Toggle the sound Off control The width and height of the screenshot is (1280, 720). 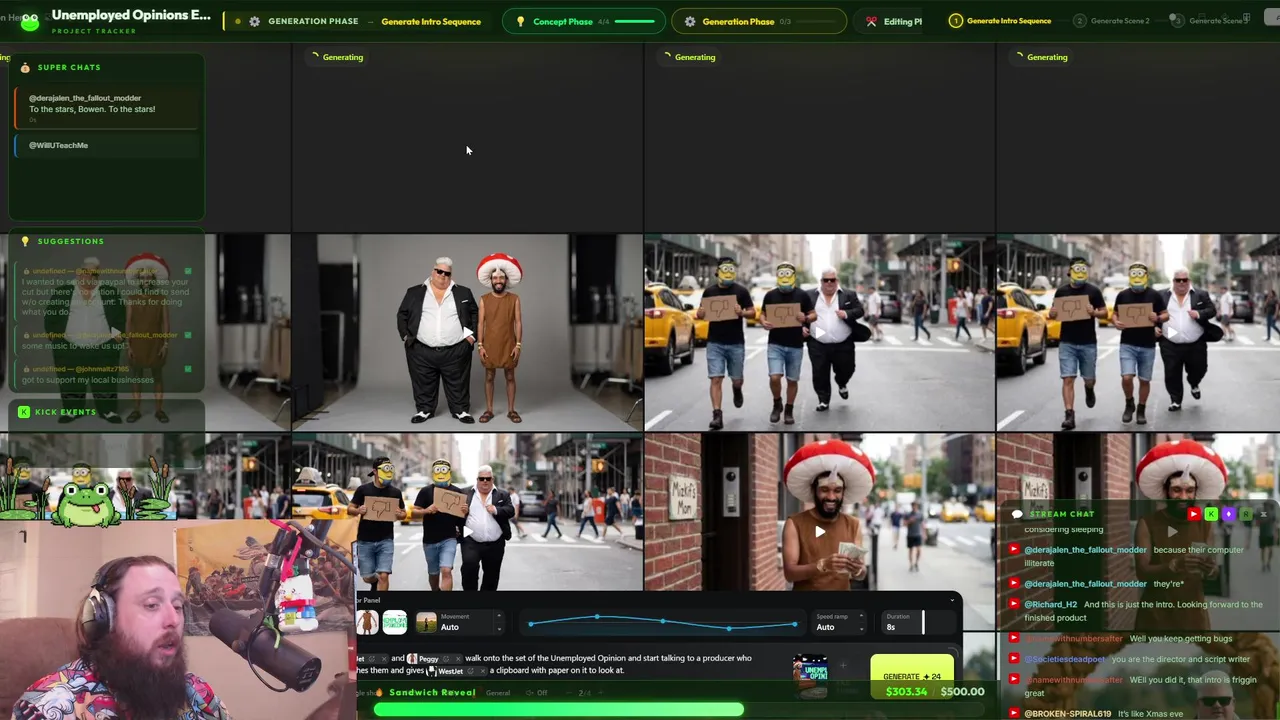pyautogui.click(x=537, y=693)
